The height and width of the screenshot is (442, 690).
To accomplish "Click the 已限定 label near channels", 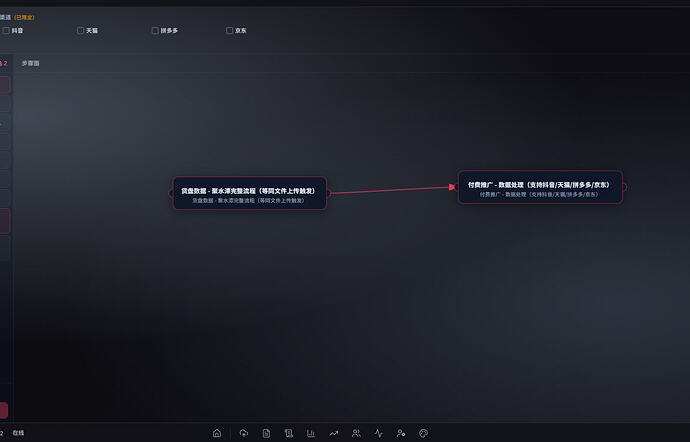I will tap(24, 17).
